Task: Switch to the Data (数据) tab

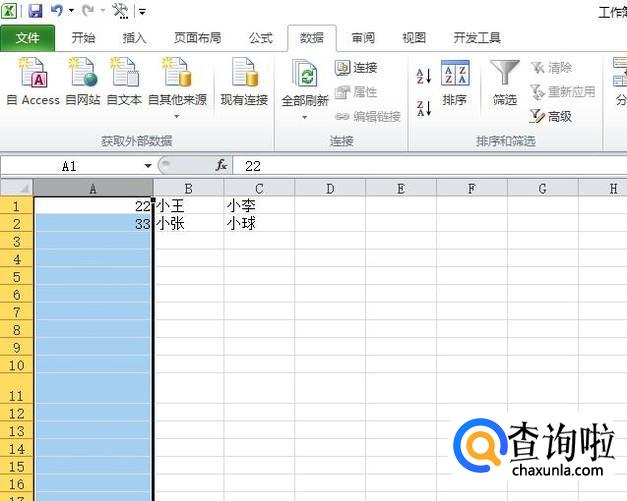Action: point(312,38)
